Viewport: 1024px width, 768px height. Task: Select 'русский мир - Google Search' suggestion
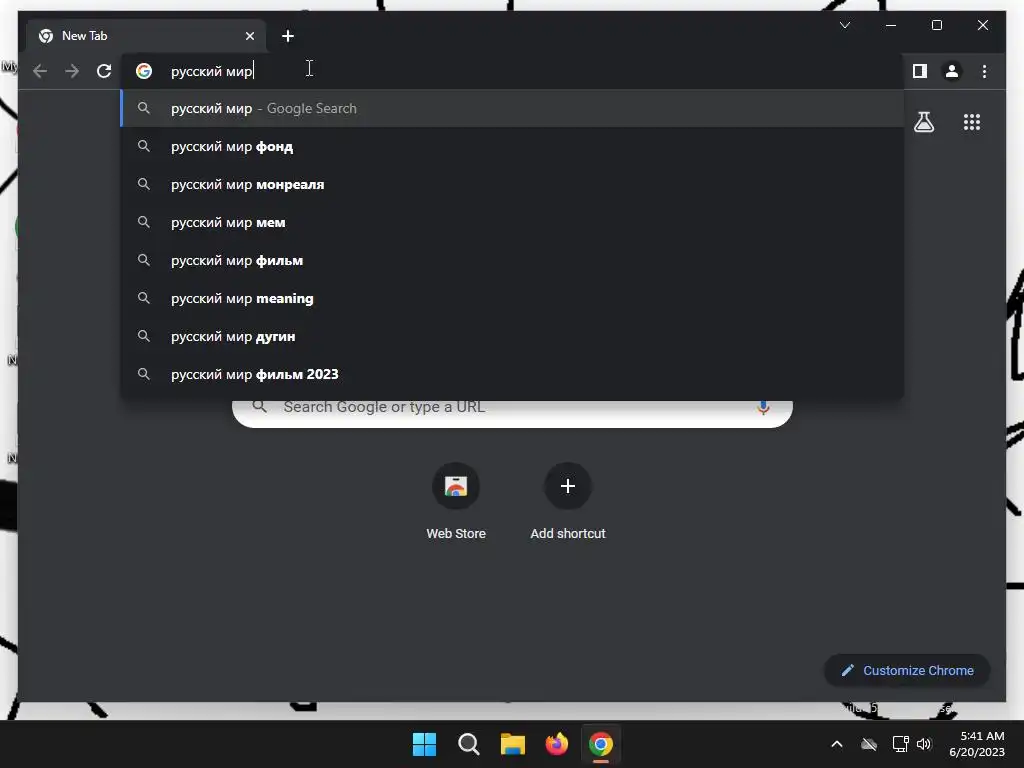pos(513,108)
